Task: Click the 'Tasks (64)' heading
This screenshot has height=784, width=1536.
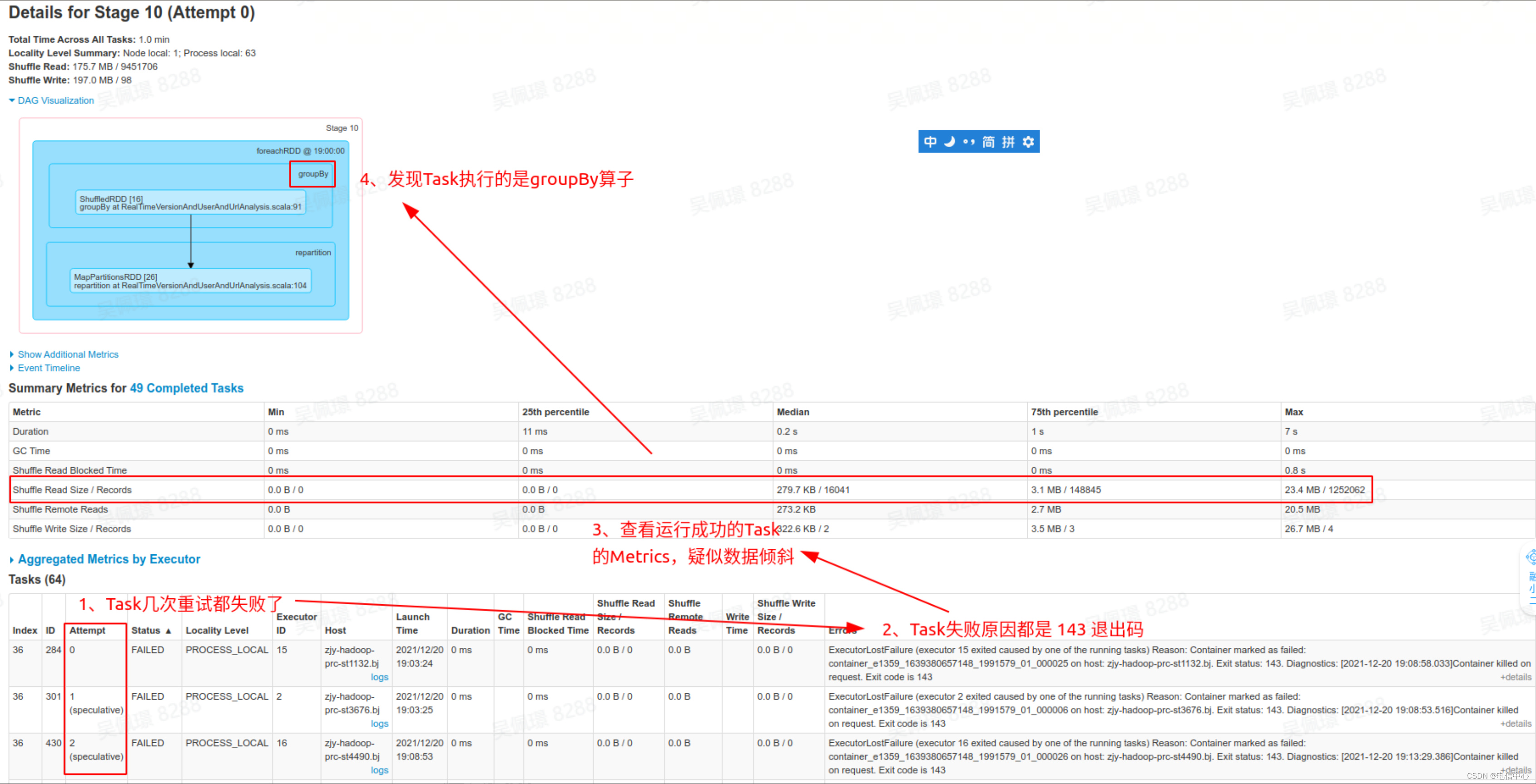Action: point(37,580)
